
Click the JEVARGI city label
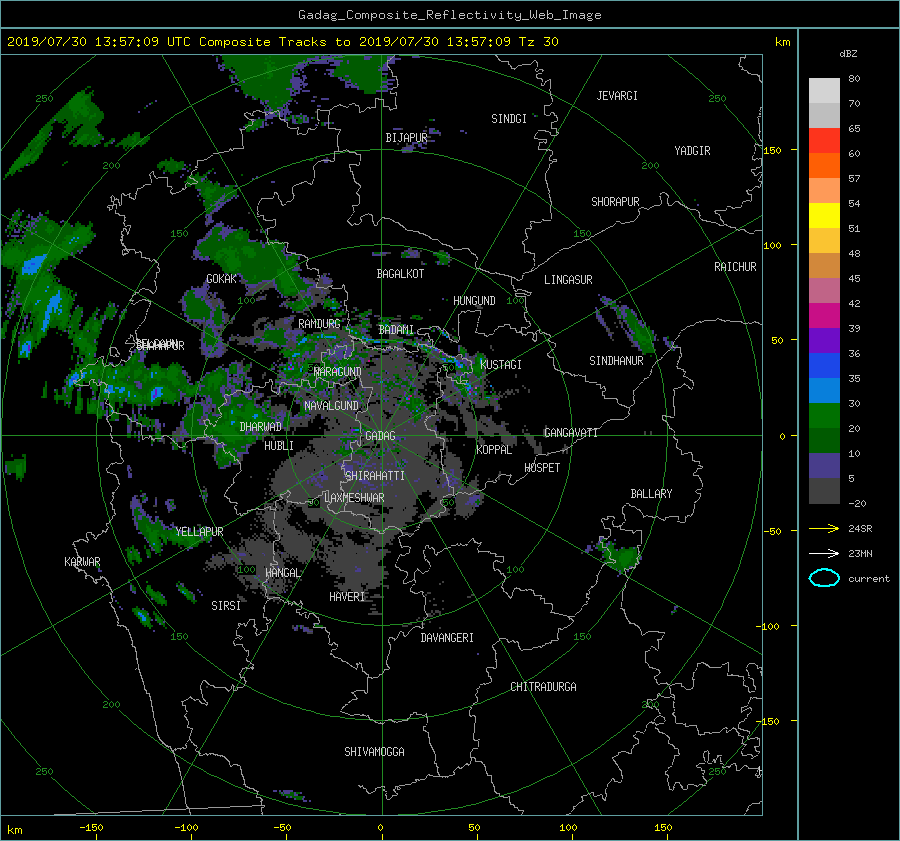(x=617, y=96)
